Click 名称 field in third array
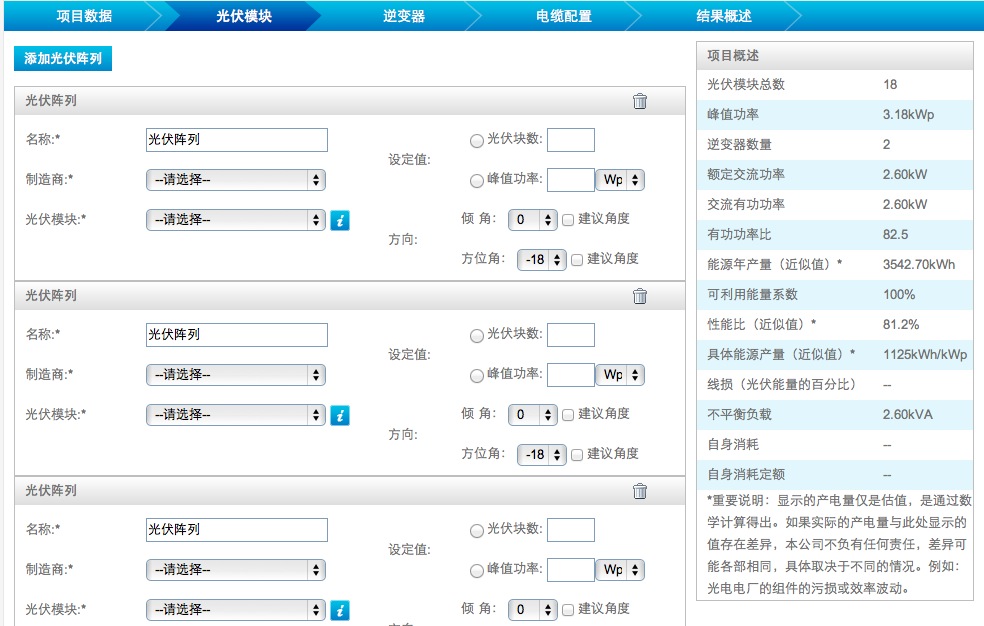 tap(237, 530)
